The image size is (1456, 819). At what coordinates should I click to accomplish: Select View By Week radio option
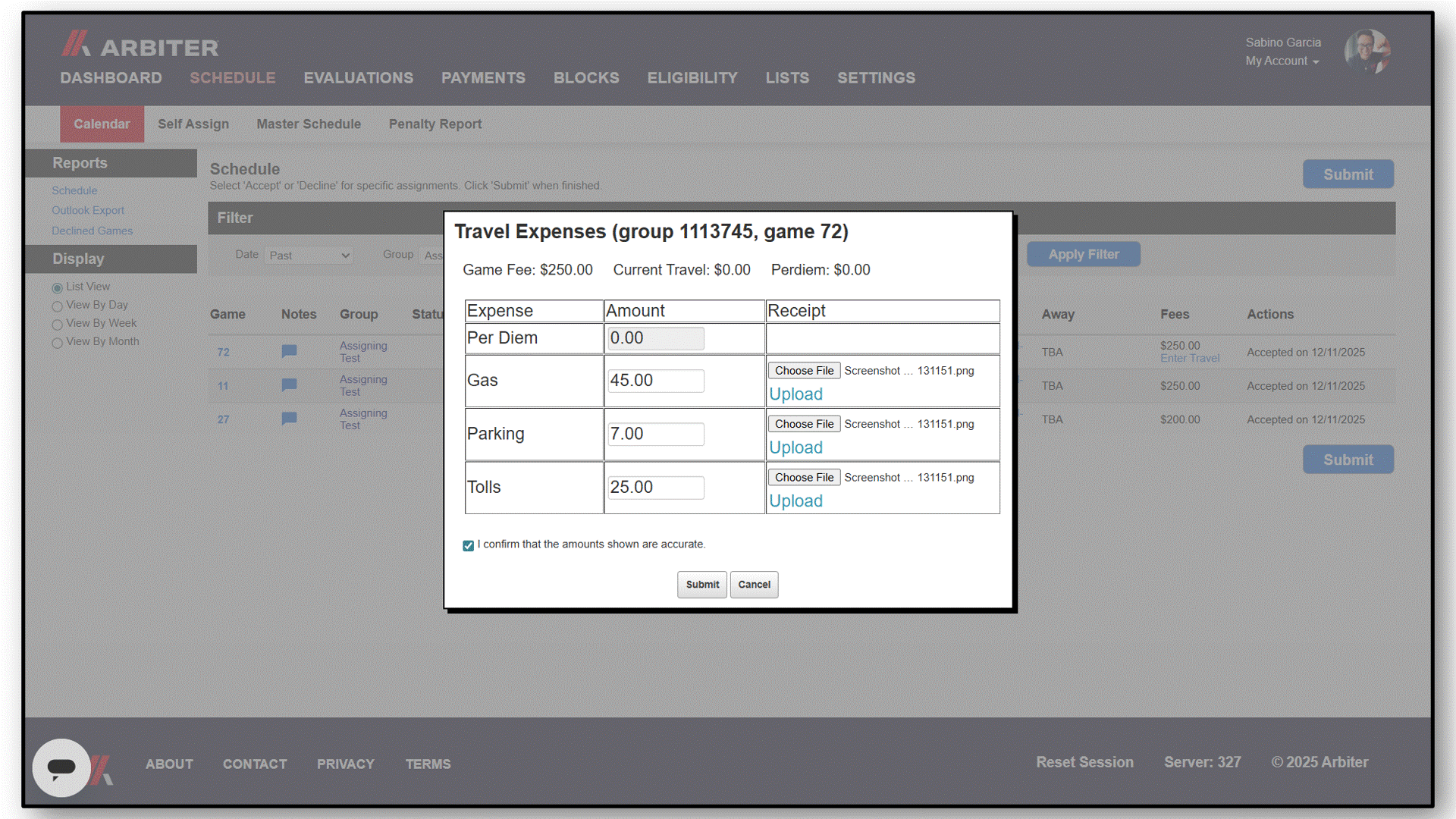(x=57, y=325)
